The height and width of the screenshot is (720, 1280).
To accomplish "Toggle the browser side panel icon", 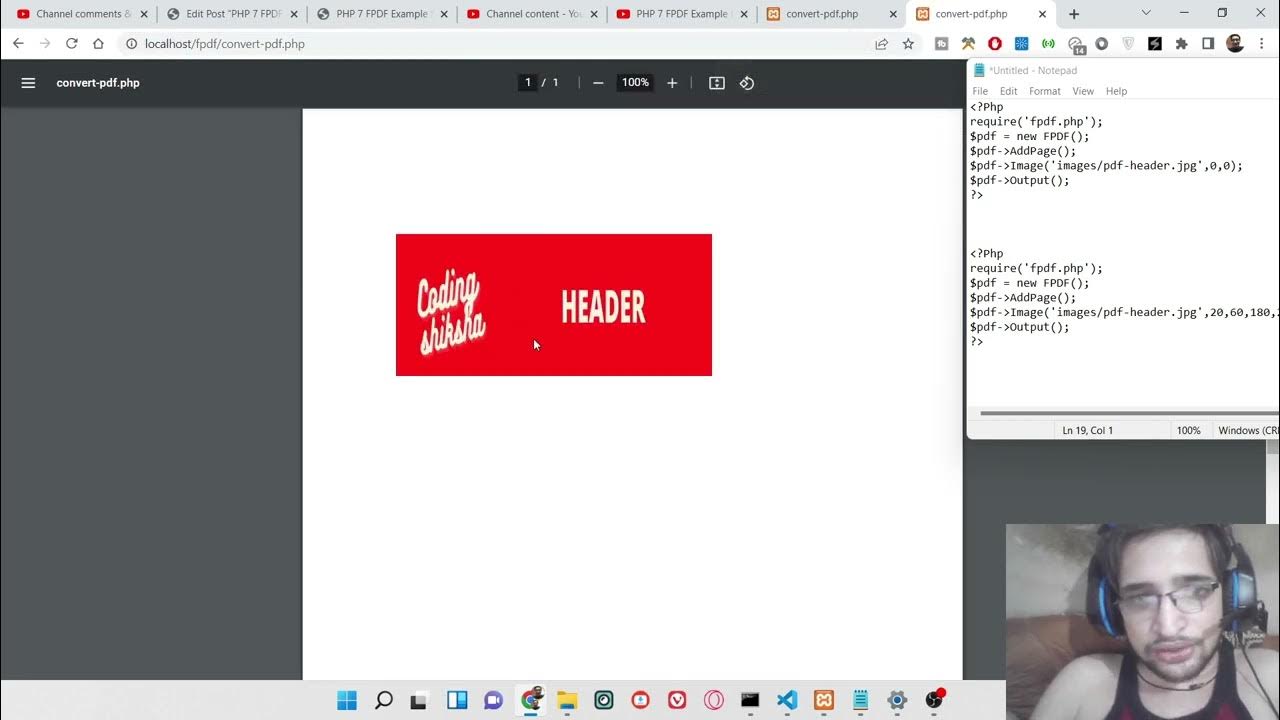I will [1208, 44].
